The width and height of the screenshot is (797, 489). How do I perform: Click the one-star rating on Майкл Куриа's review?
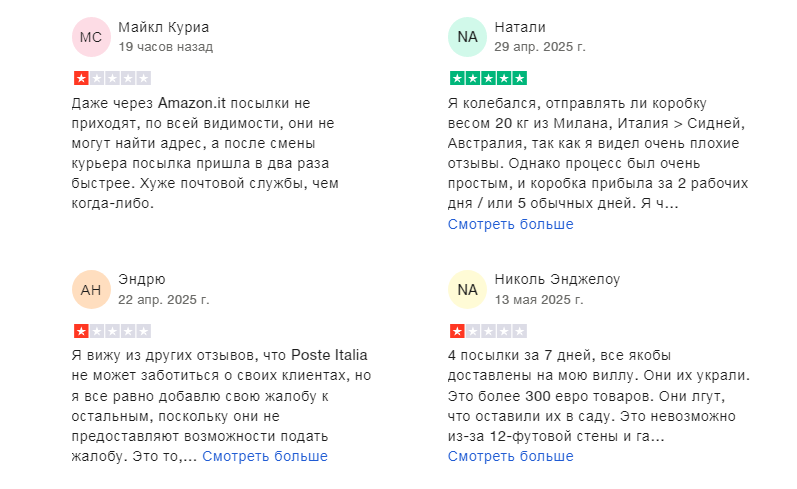[x=112, y=78]
